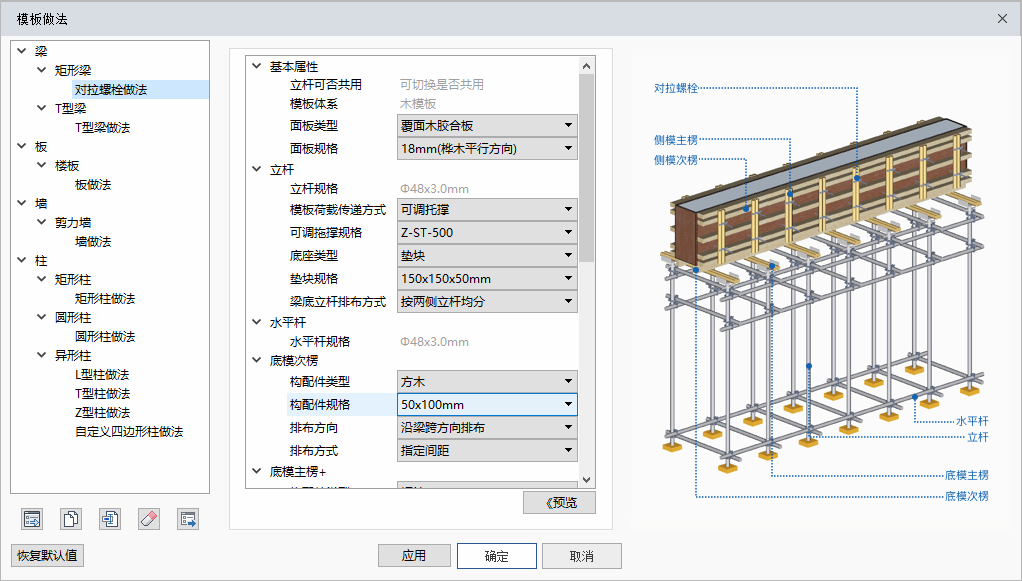This screenshot has height=581, width=1022.
Task: Click the rename document icon
Action: pos(110,519)
